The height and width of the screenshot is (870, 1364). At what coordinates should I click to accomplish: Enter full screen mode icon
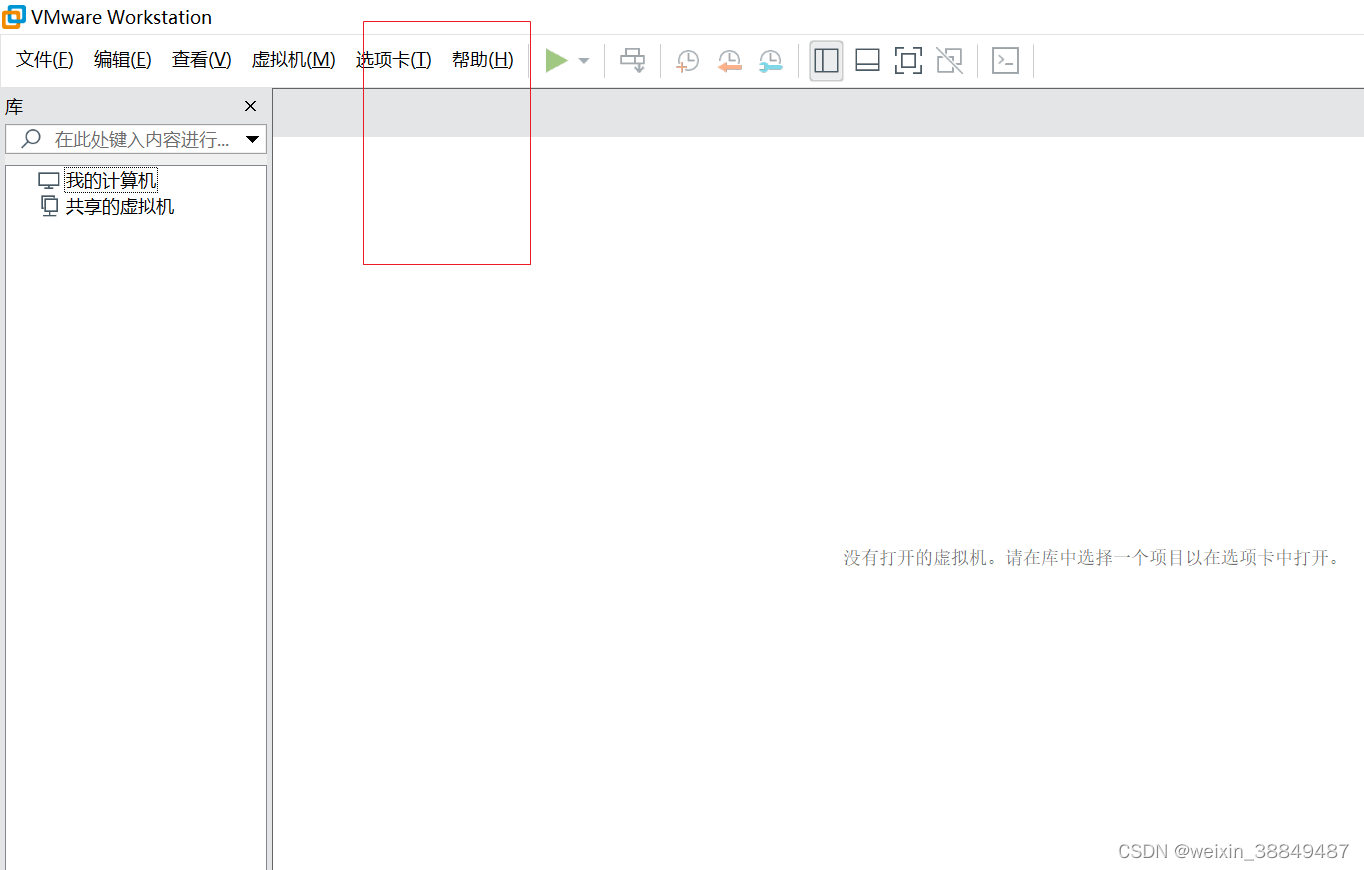point(908,61)
